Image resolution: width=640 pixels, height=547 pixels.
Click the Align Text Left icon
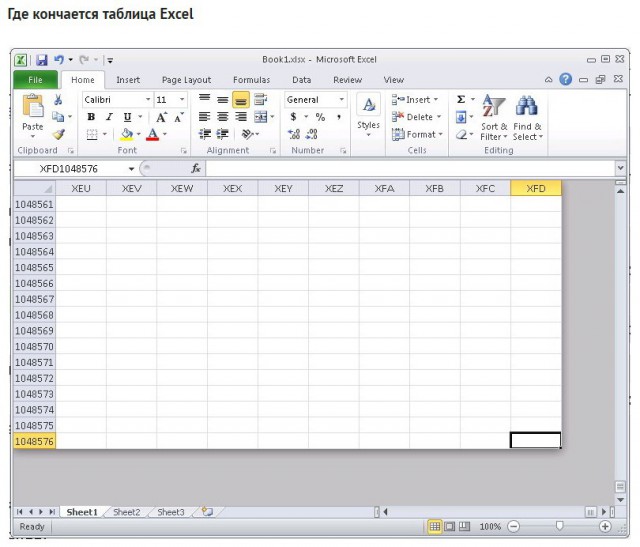(204, 117)
